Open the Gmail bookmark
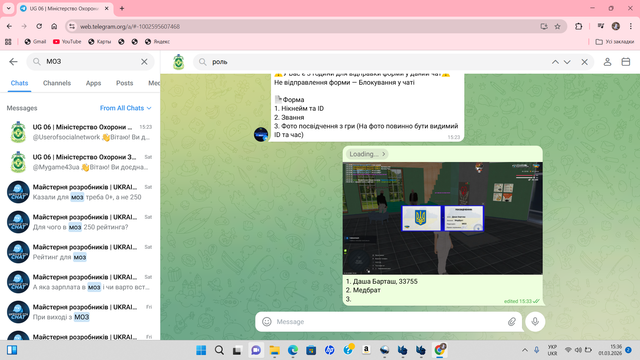 tap(35, 42)
